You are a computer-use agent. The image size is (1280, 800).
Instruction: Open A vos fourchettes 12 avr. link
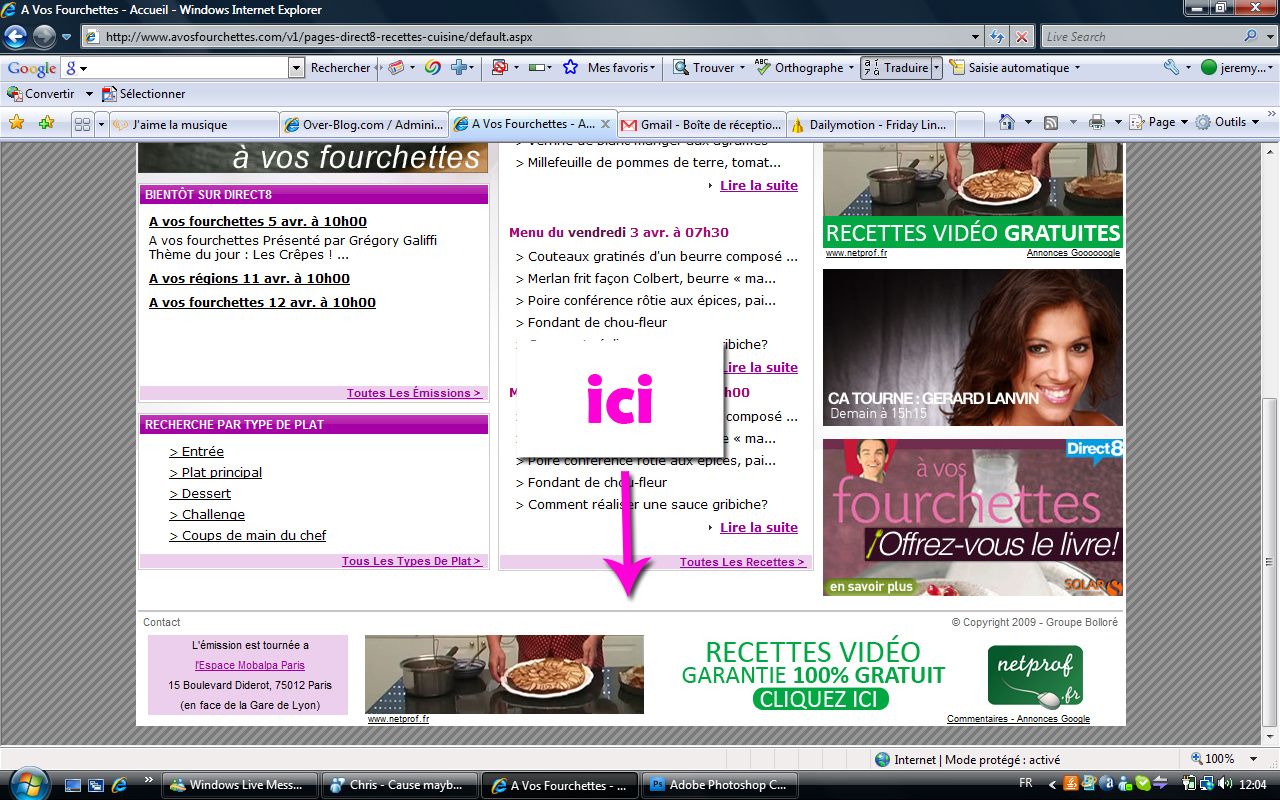(262, 302)
